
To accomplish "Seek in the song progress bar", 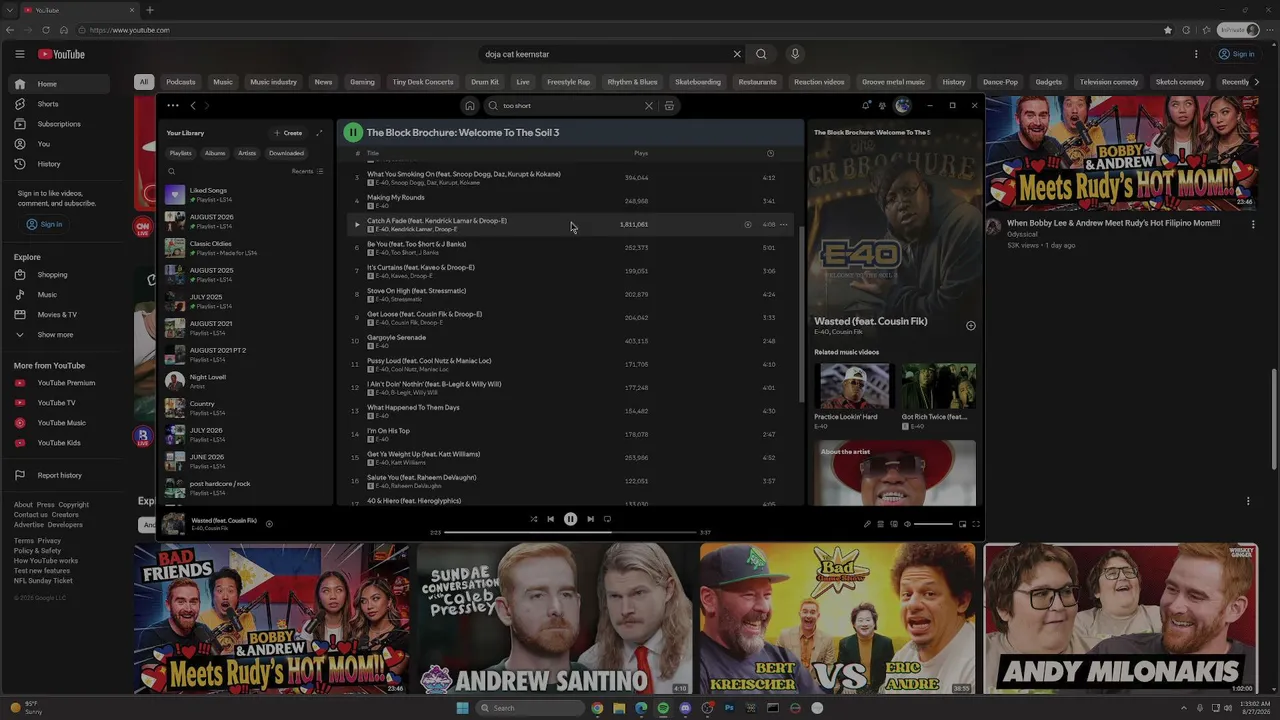I will point(570,532).
